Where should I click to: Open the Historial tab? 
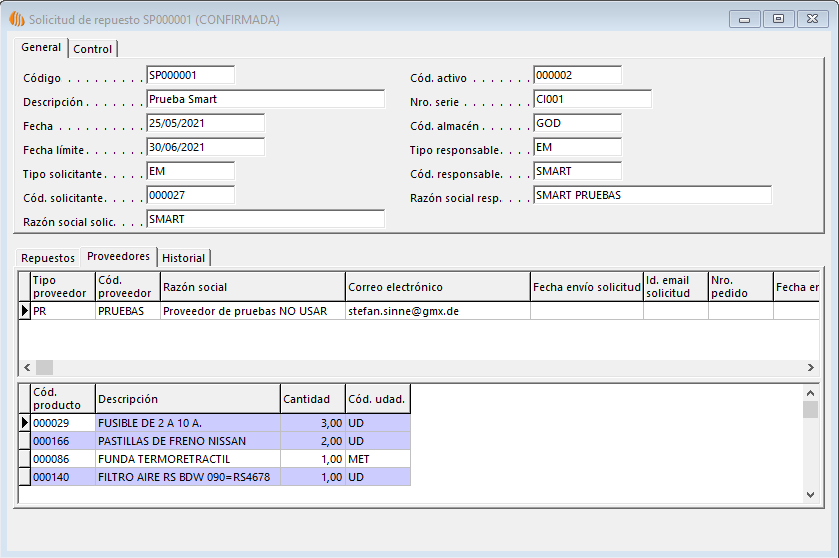coord(183,258)
